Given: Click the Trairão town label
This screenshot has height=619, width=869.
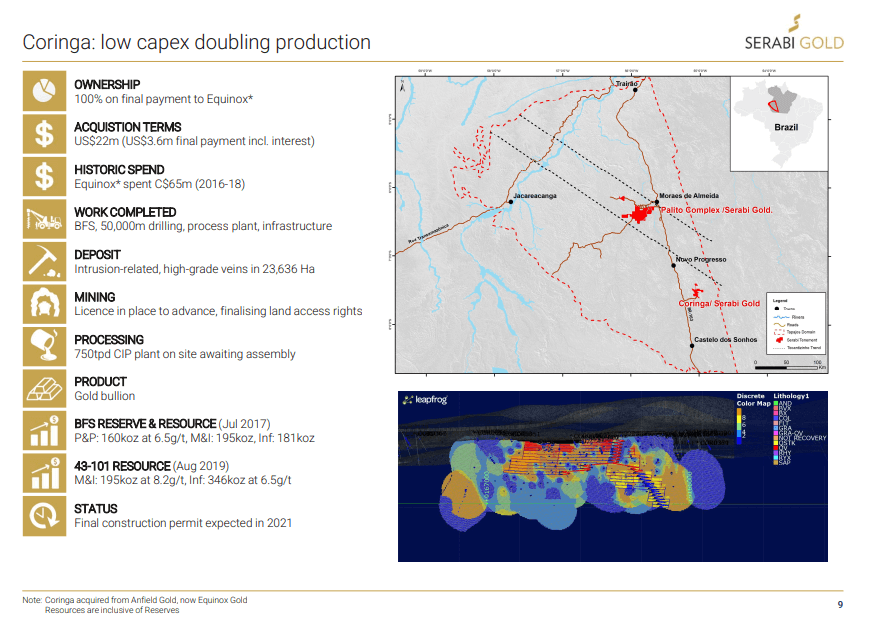Looking at the screenshot, I should pyautogui.click(x=627, y=84).
